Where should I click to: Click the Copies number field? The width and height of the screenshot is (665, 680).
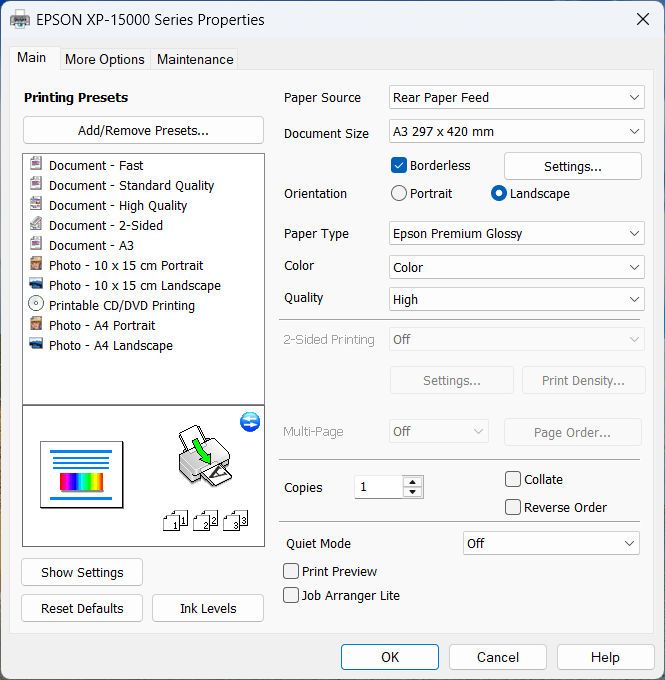(379, 487)
